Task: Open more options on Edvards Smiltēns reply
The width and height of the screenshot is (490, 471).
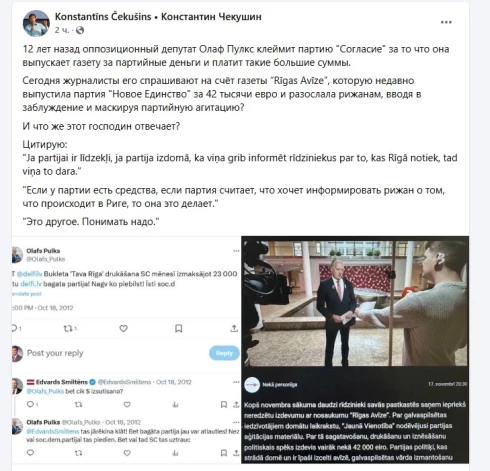Action: pos(236,382)
